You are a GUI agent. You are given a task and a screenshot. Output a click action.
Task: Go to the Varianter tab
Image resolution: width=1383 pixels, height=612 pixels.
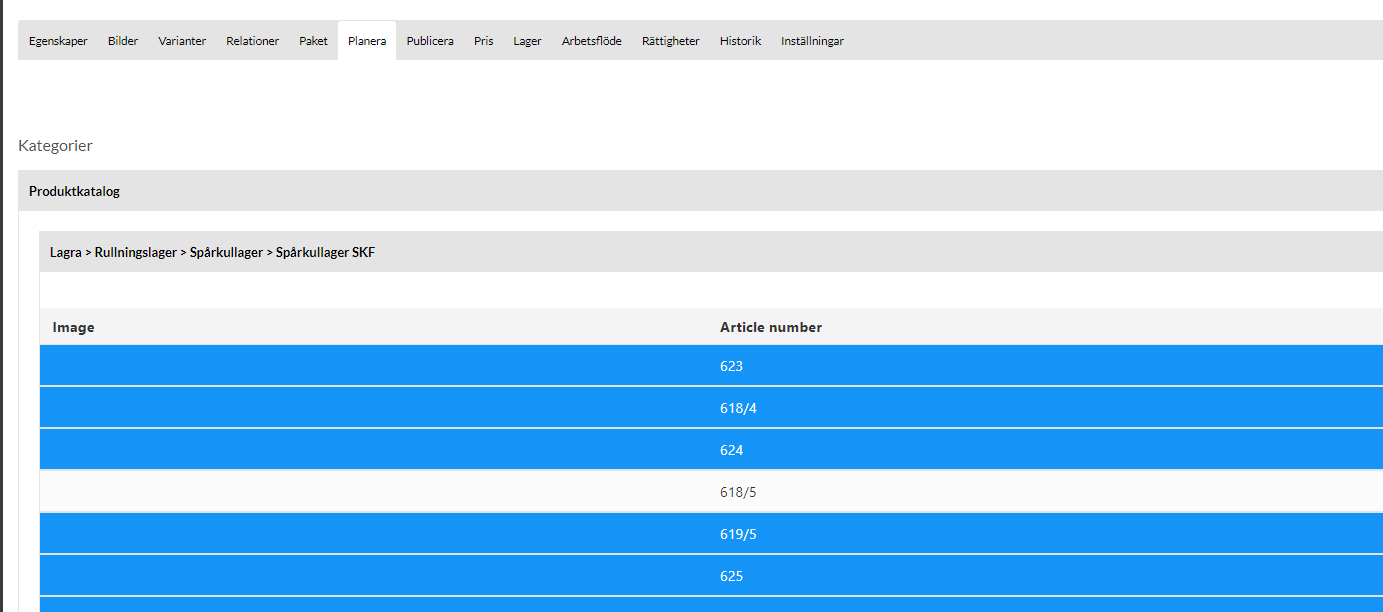pos(182,41)
